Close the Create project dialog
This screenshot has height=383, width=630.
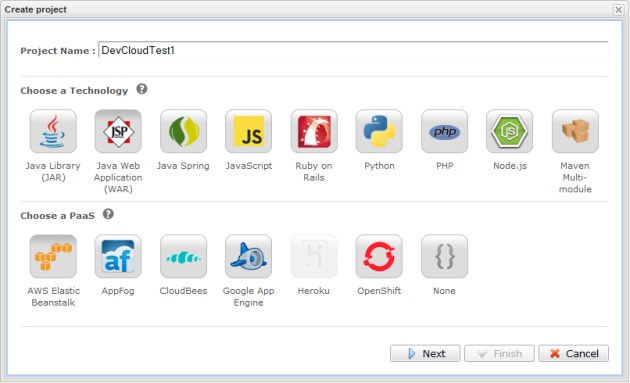[x=619, y=9]
